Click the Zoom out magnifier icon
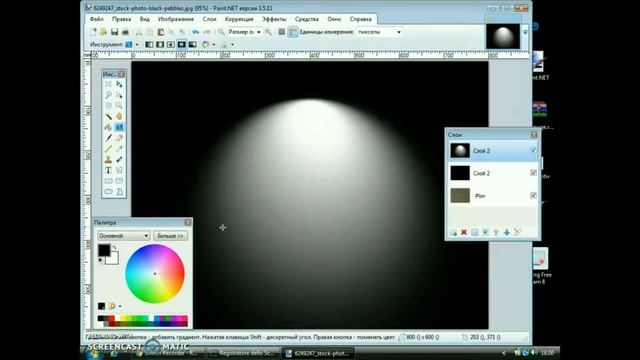The height and width of the screenshot is (360, 640). point(221,32)
